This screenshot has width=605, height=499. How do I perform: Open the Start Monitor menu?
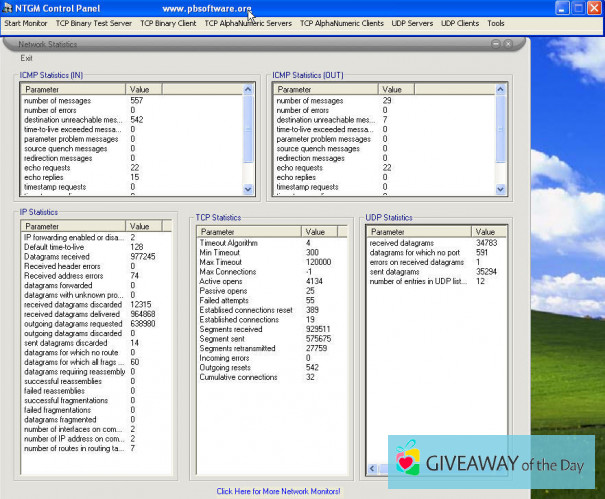tap(25, 22)
